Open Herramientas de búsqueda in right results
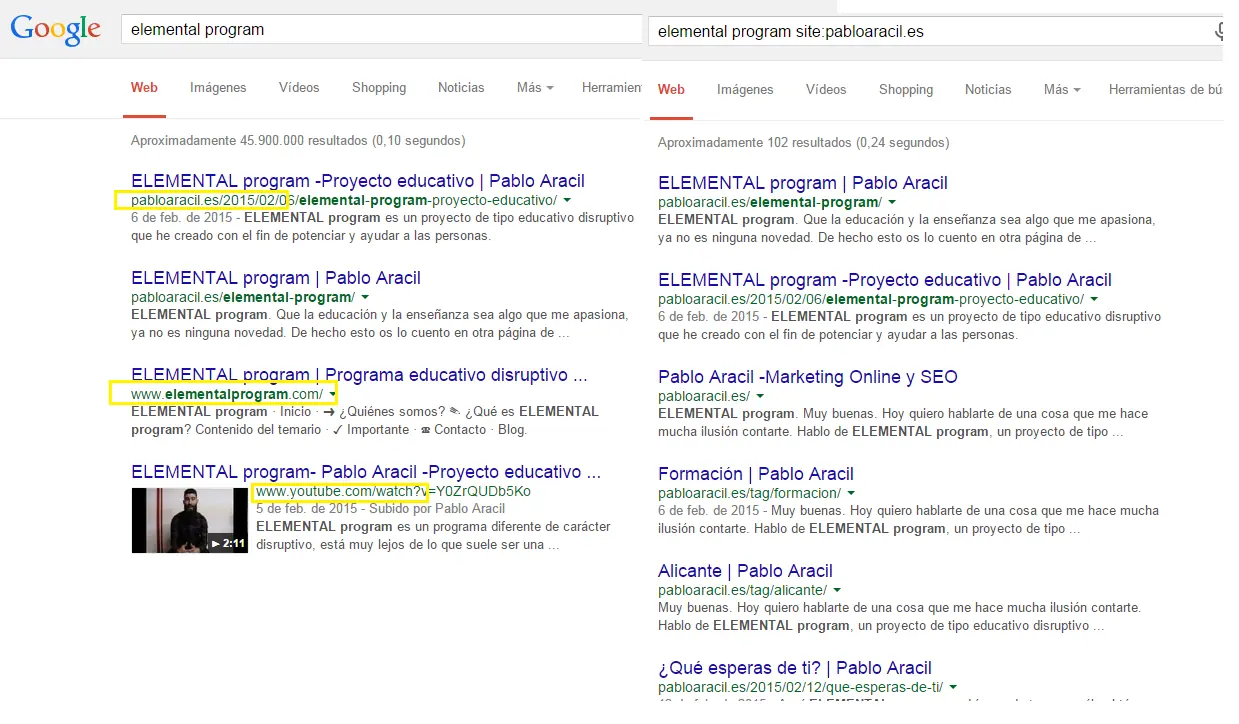Image resolution: width=1239 pixels, height=724 pixels. [1165, 90]
